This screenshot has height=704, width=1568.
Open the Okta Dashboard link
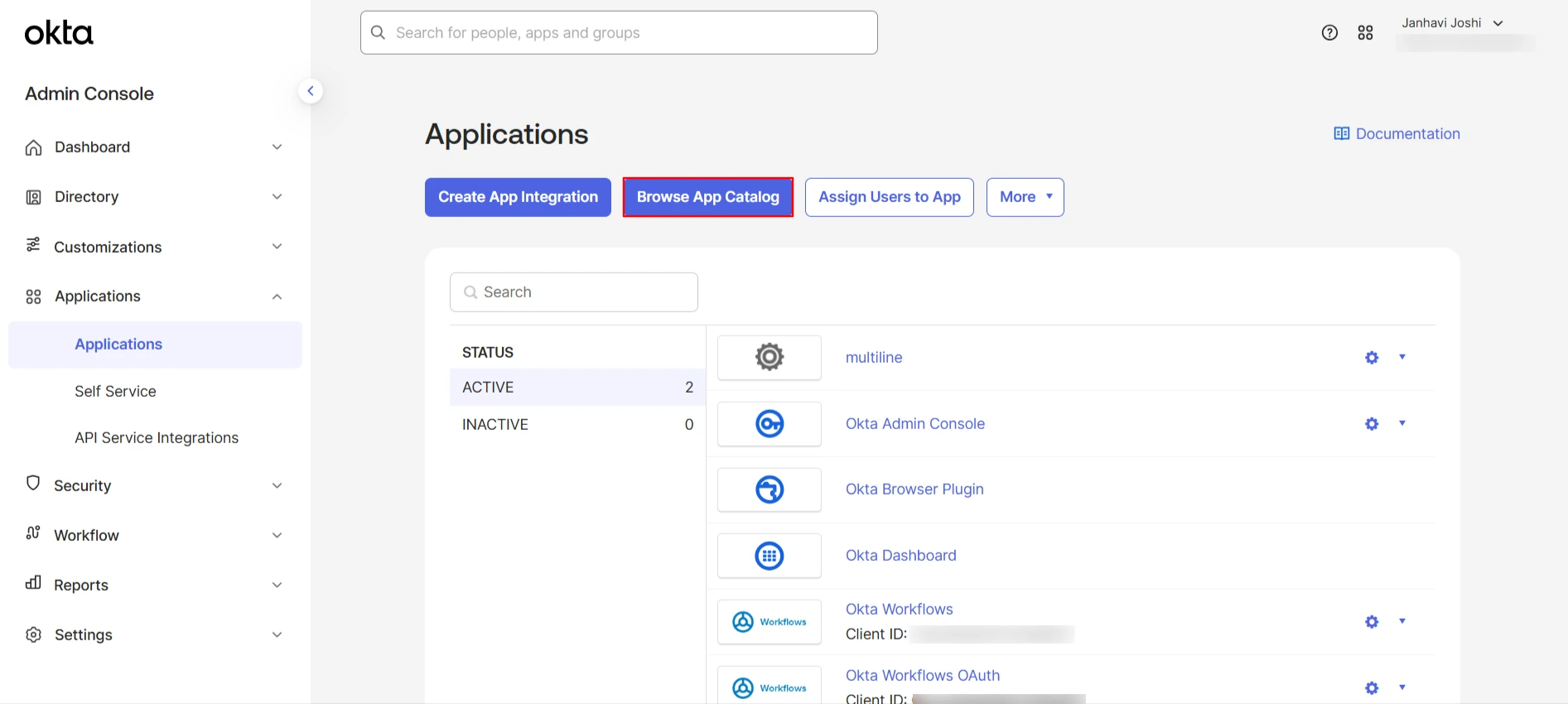(901, 556)
